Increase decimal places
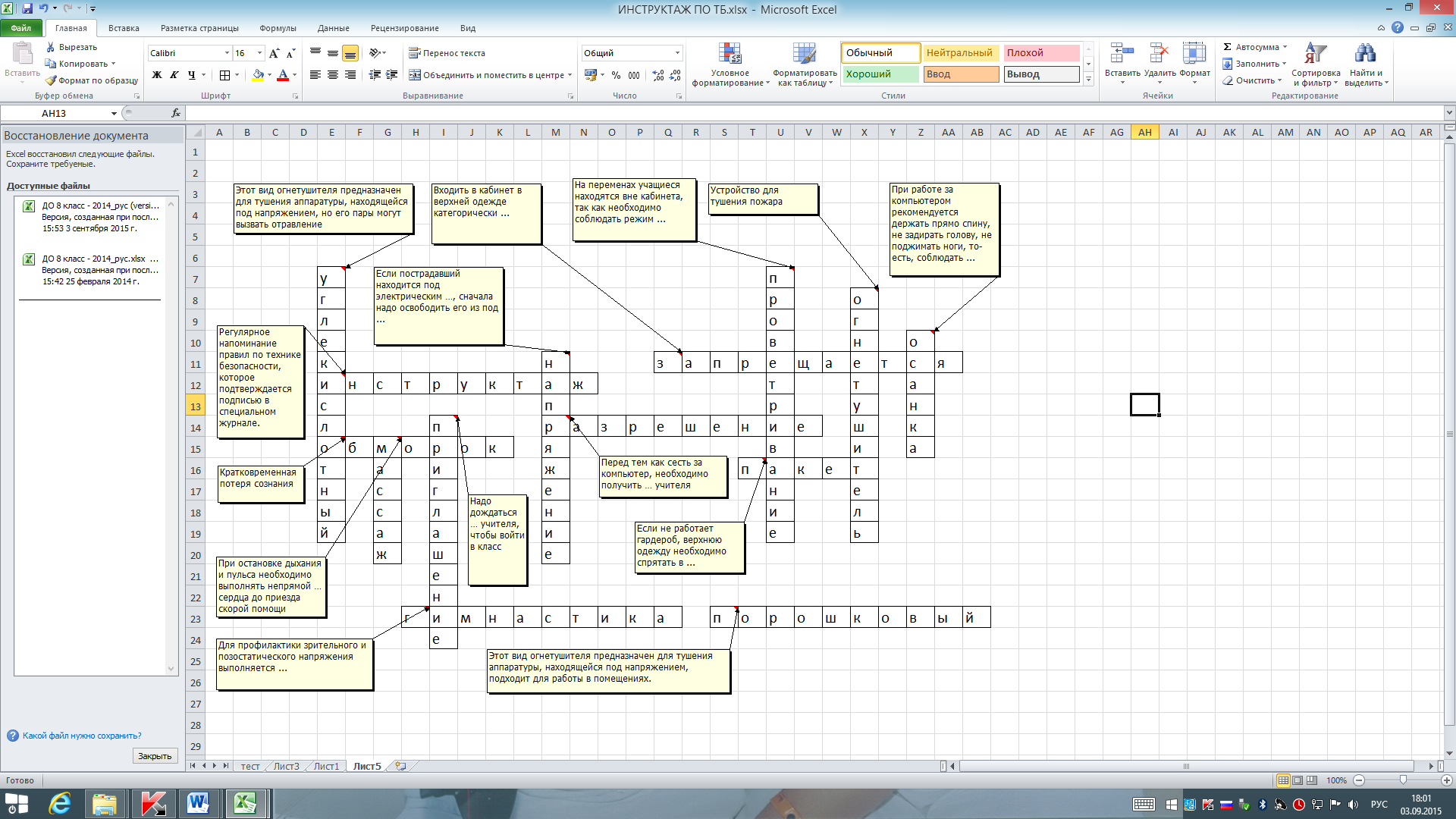Viewport: 1456px width, 819px height. tap(657, 75)
